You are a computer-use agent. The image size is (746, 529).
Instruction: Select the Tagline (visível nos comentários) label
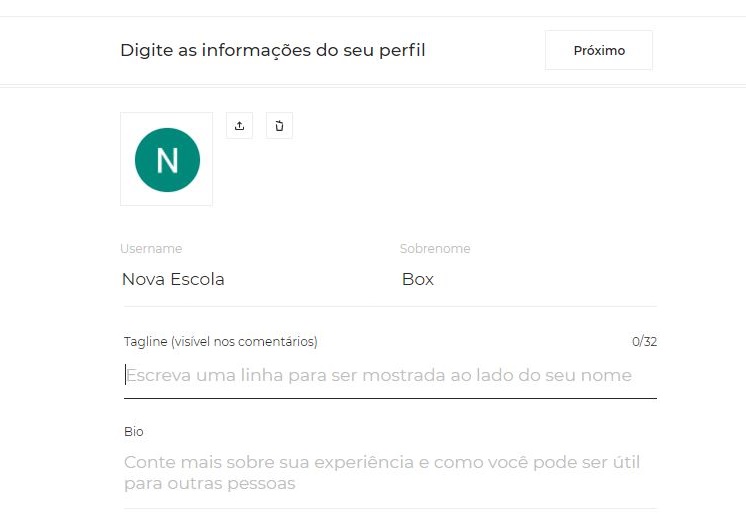pos(221,342)
